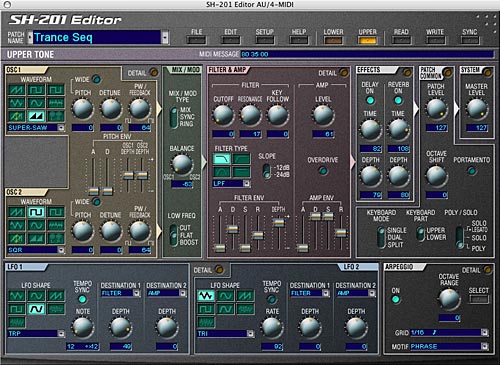500x365 pixels.
Task: Toggle LFO 1 Tempo Sync
Action: (82, 299)
